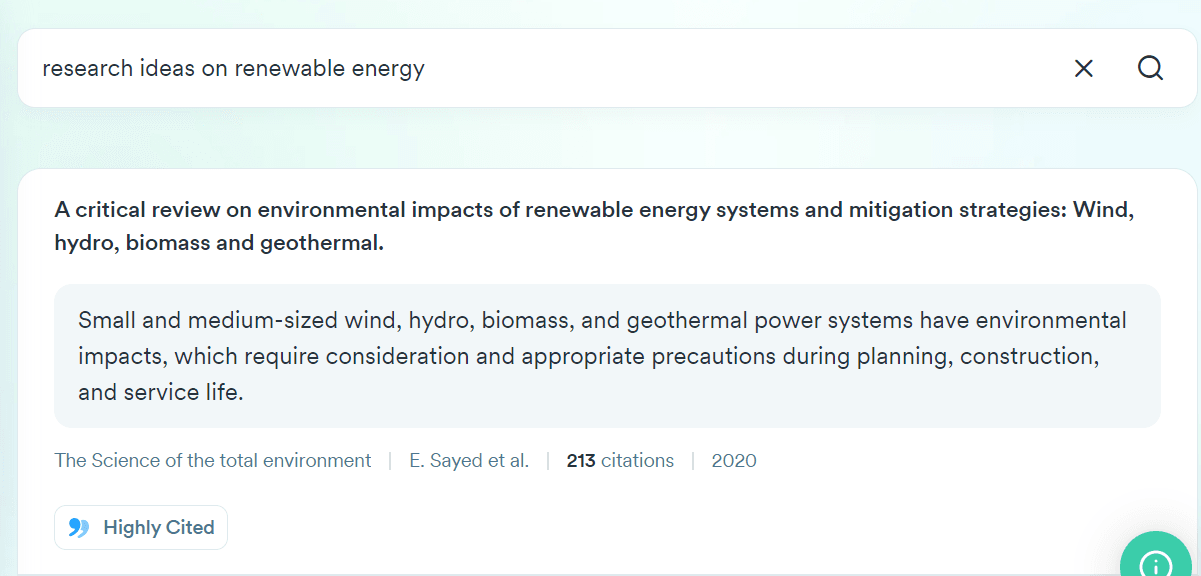Click the quote icon in the Highly Cited badge

click(79, 528)
